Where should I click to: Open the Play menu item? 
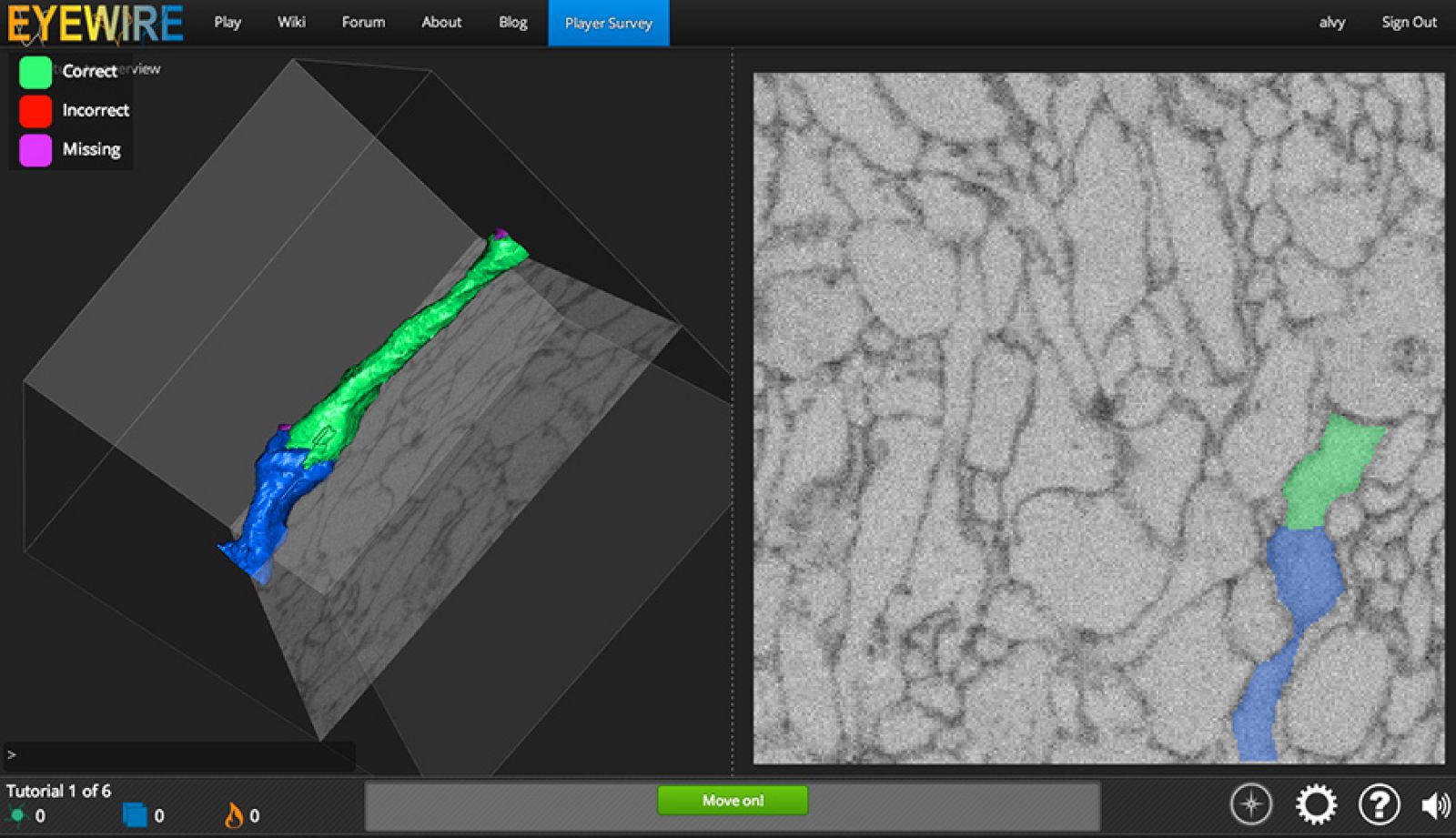227,22
